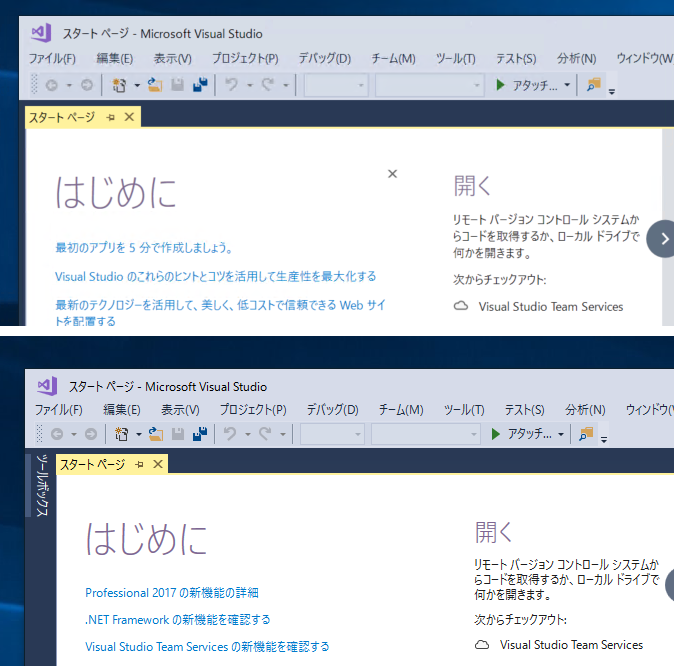Click Navigate Forward icon in upper window
Screen dimensions: 674x666
87,85
